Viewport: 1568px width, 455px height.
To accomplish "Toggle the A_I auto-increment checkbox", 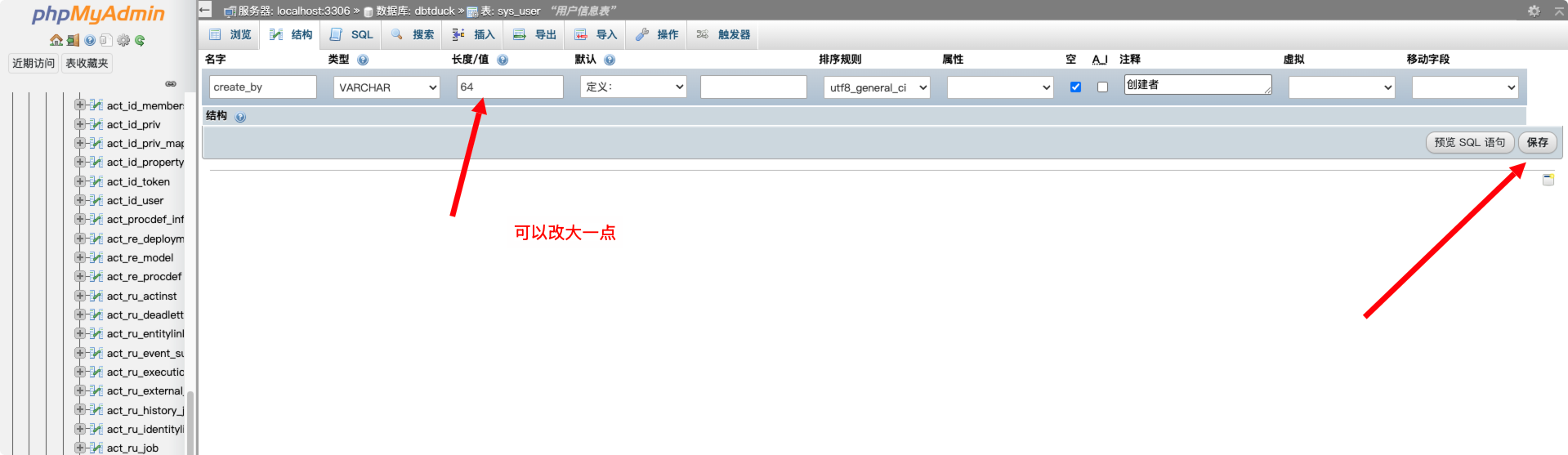I will point(1102,87).
